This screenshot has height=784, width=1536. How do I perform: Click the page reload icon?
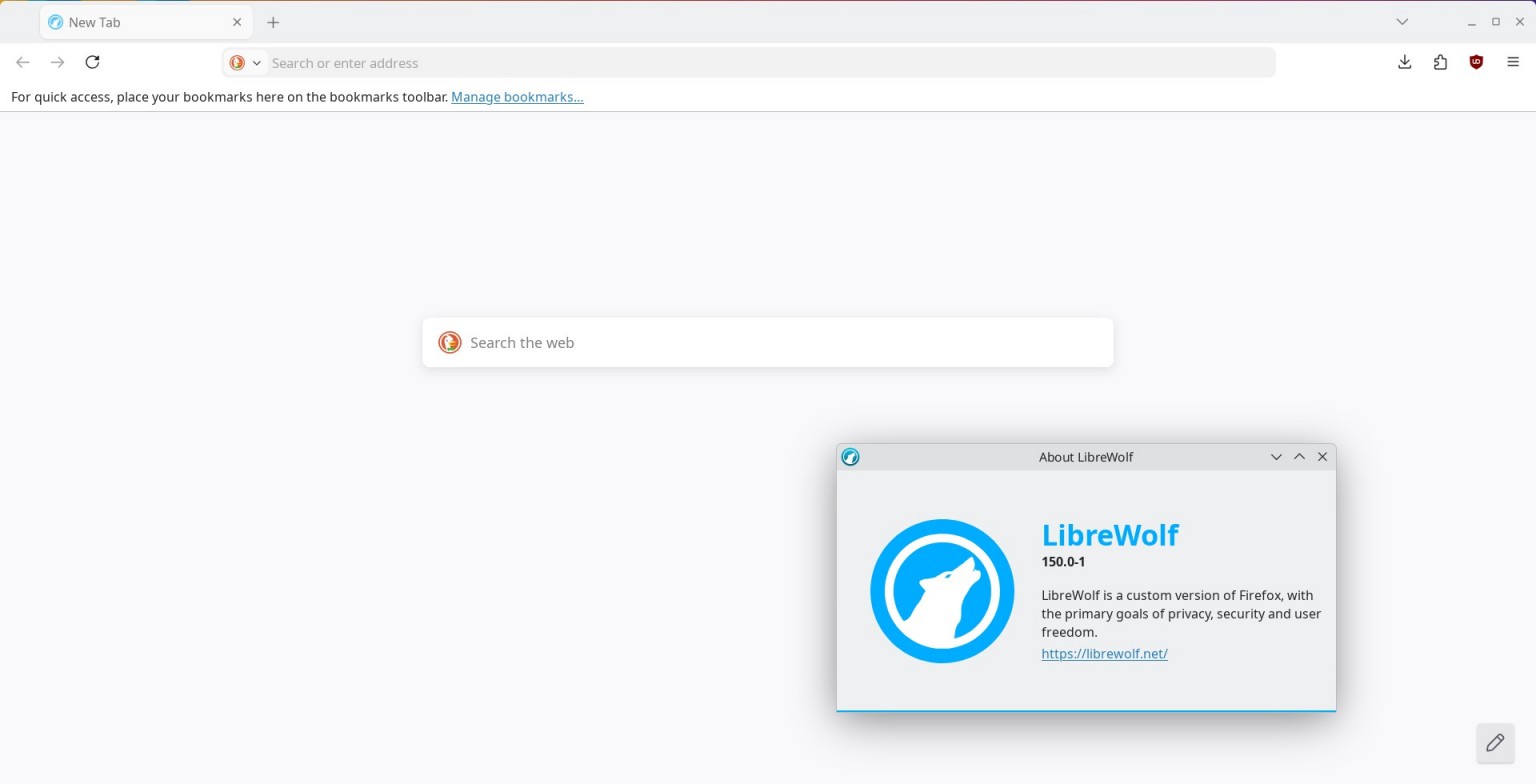92,62
